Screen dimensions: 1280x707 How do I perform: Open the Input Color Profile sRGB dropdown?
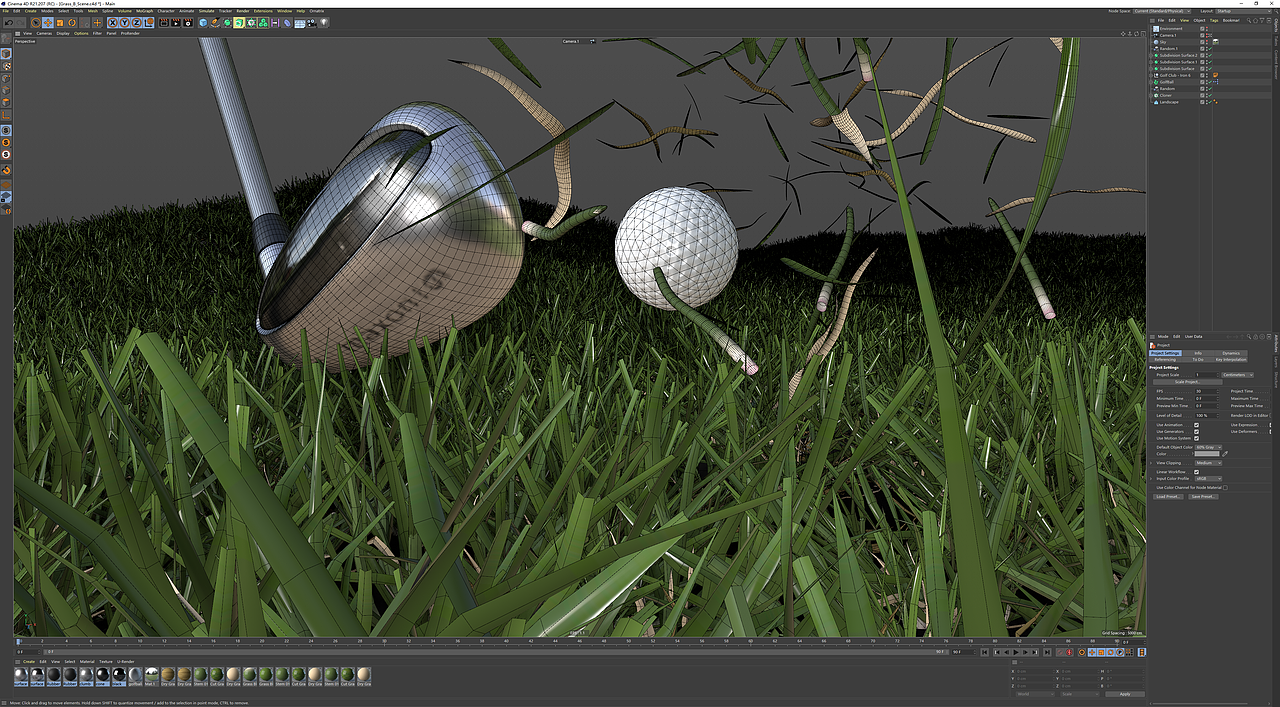click(x=1208, y=479)
